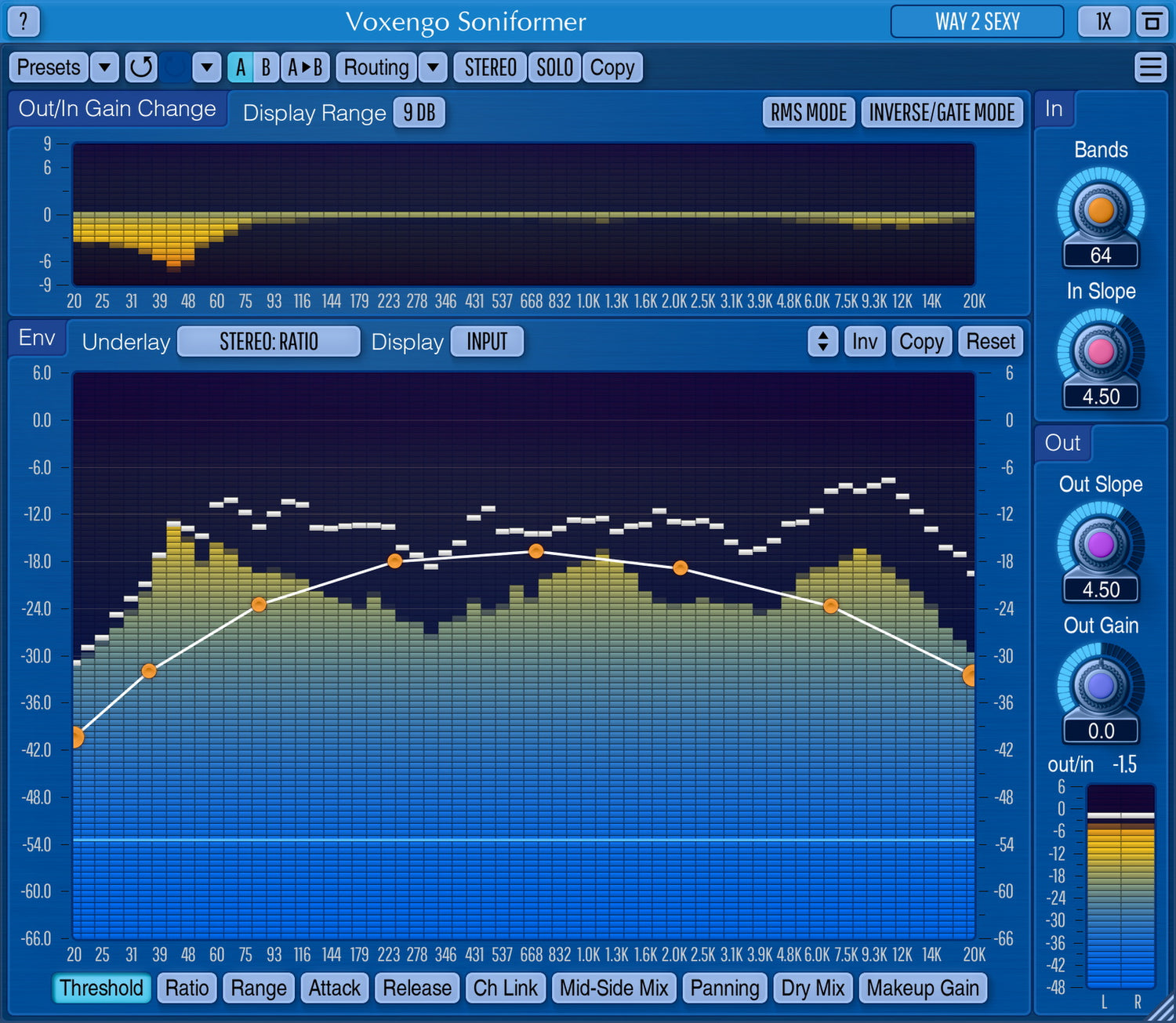Open the Routing dropdown arrow

pyautogui.click(x=433, y=67)
